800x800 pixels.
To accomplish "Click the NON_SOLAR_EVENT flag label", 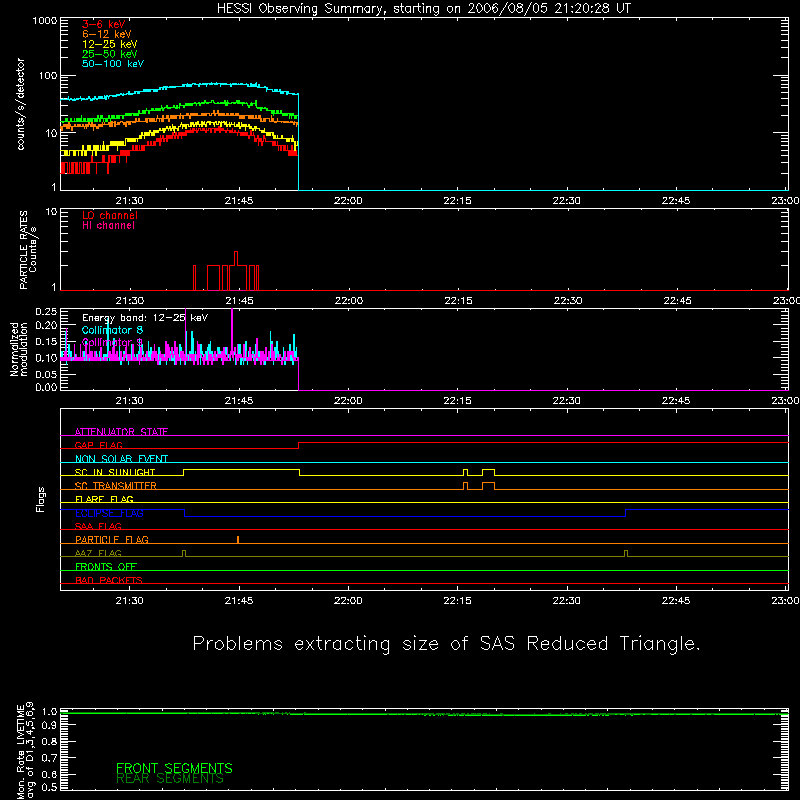I will coord(121,459).
